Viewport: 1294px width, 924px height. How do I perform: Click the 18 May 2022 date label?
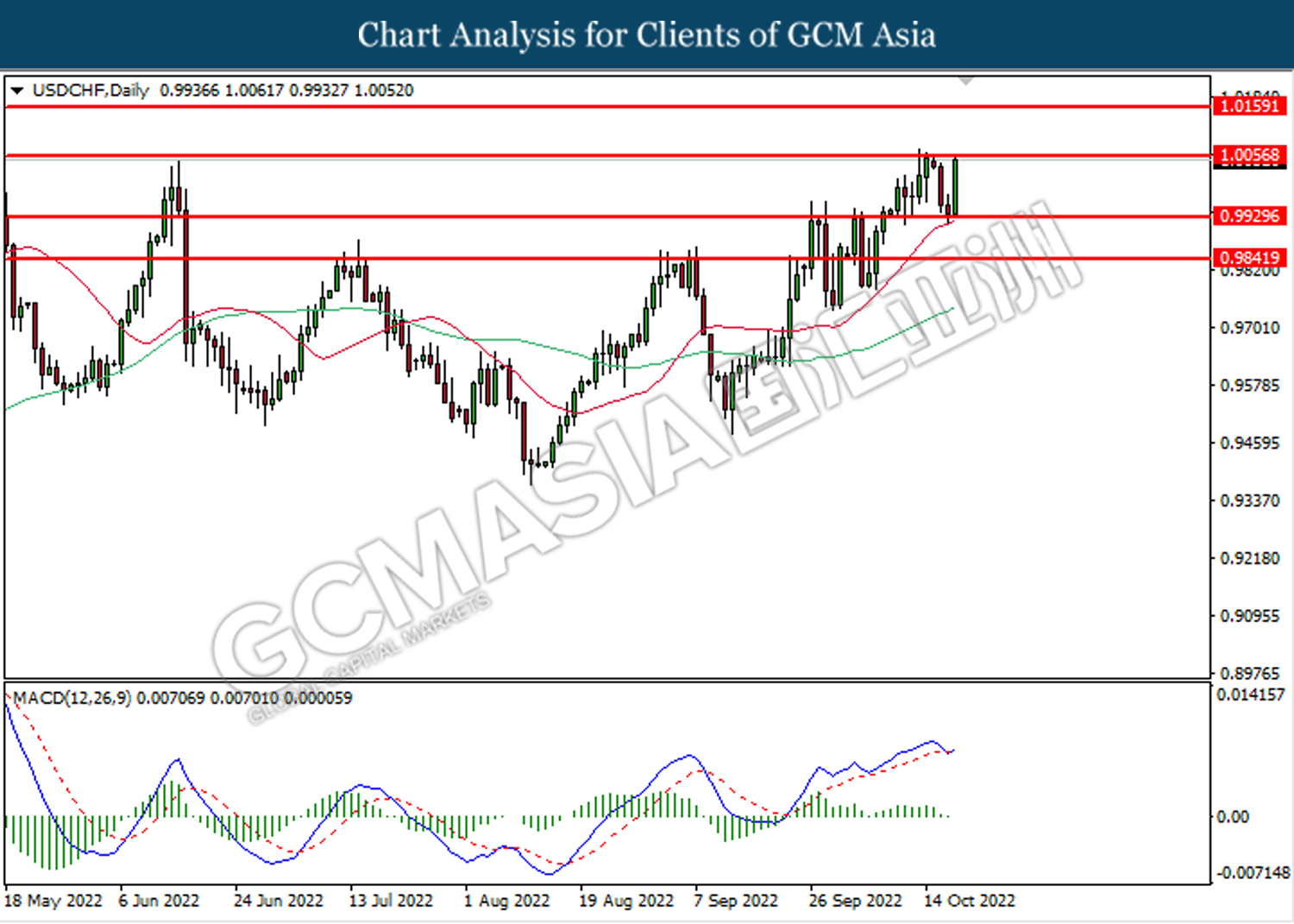tap(53, 901)
